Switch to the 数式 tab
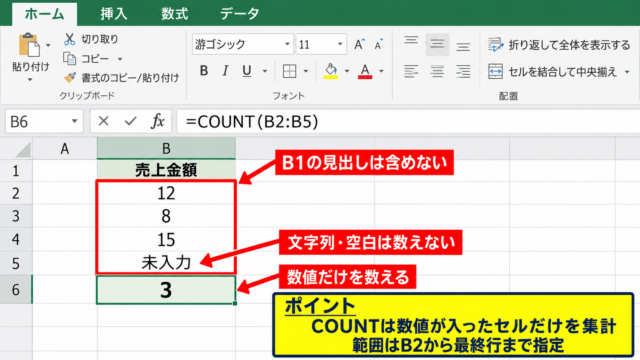The width and height of the screenshot is (640, 360). click(174, 14)
